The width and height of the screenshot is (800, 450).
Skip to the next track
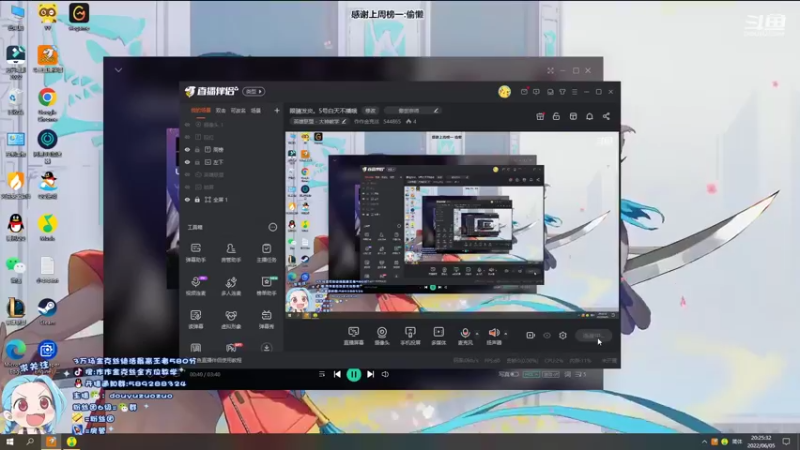370,374
